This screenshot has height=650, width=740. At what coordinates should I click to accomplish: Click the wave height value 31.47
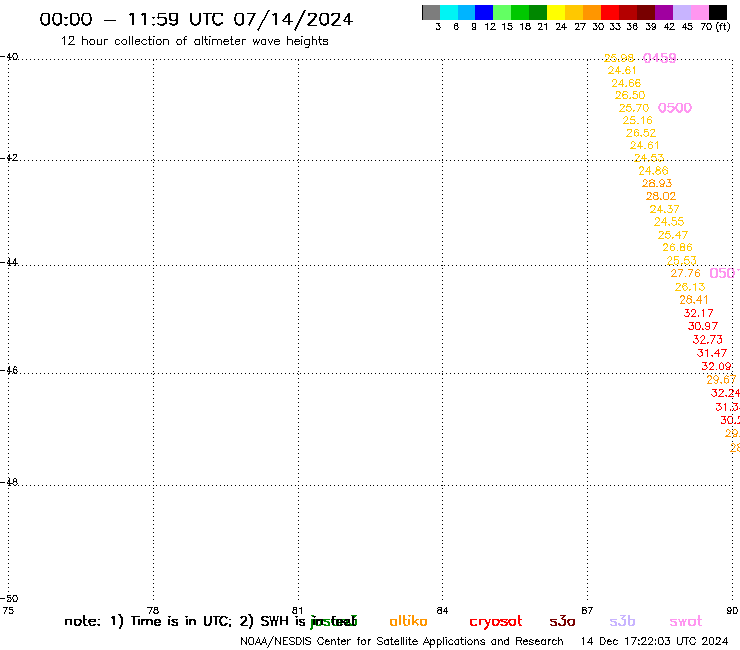coord(712,353)
